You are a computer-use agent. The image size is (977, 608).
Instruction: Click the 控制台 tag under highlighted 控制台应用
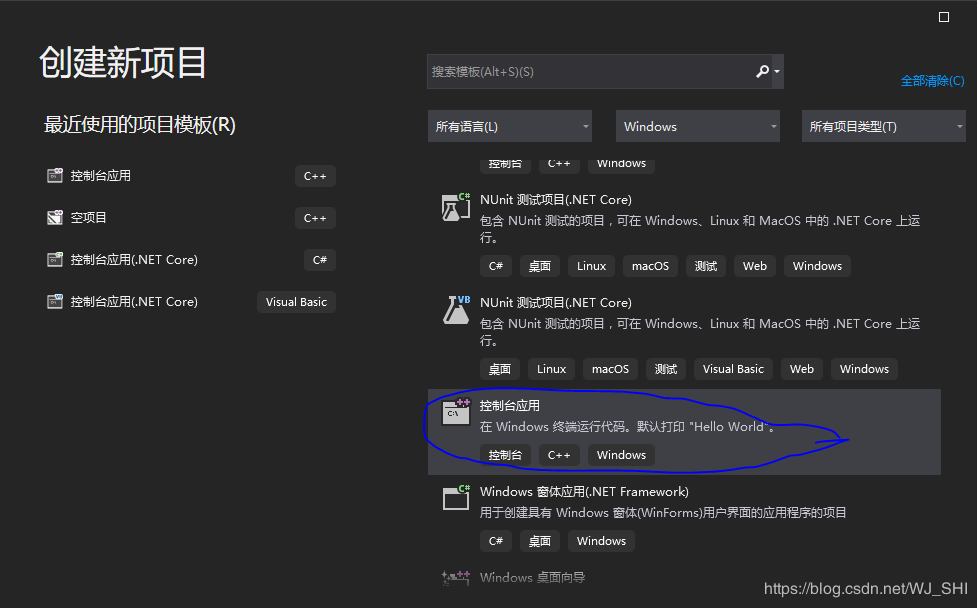505,455
